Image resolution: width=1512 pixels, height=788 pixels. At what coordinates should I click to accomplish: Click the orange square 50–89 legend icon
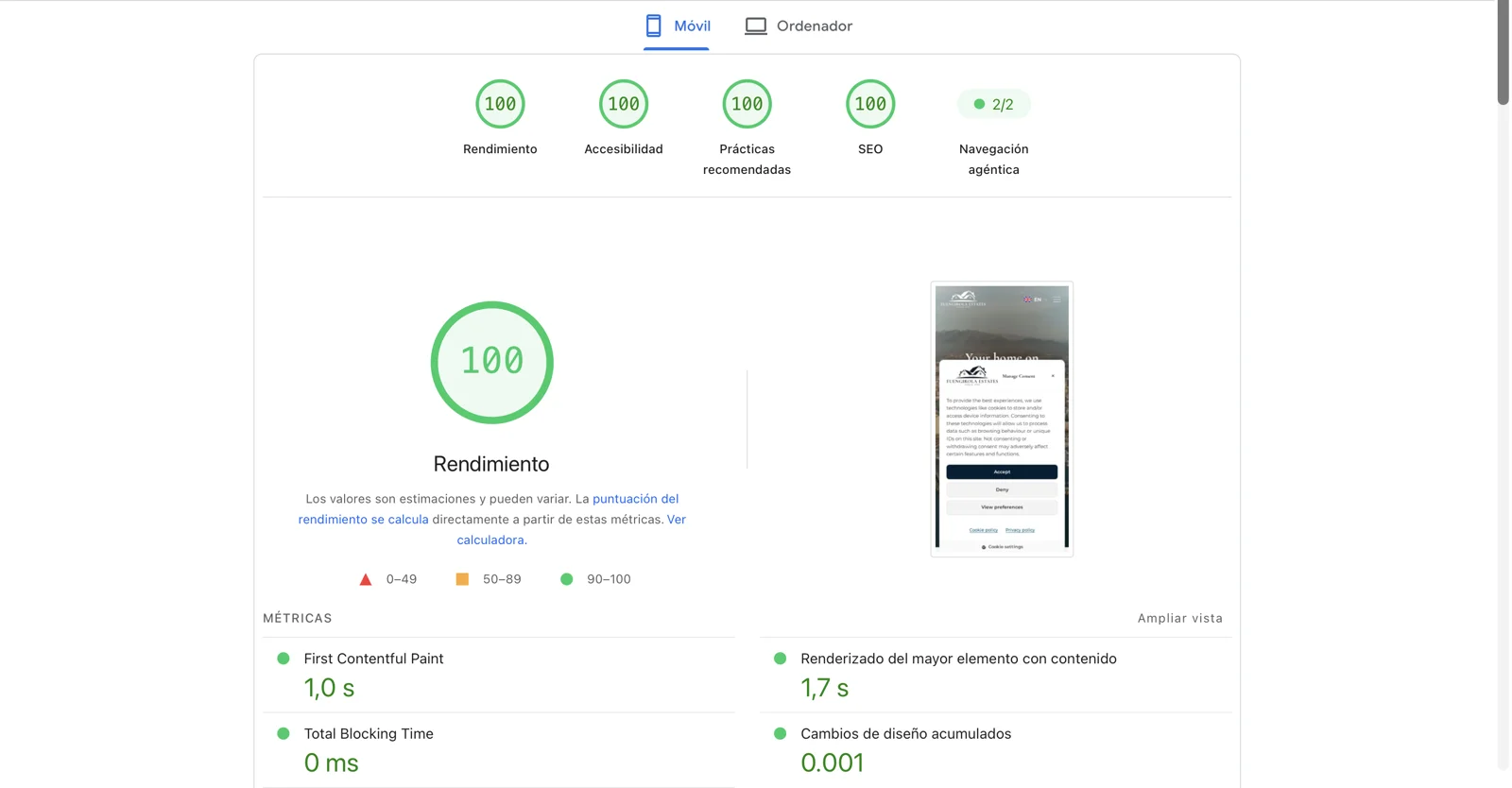coord(462,579)
